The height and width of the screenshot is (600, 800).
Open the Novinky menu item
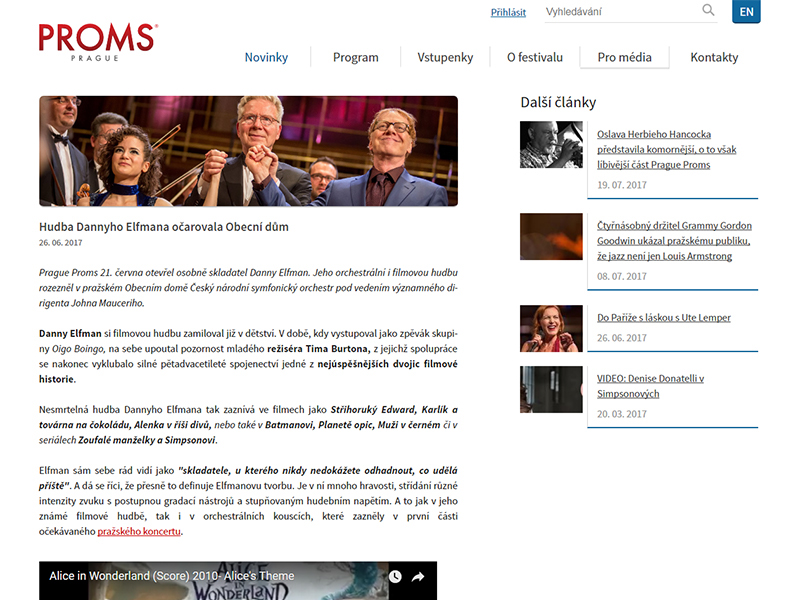pos(266,57)
